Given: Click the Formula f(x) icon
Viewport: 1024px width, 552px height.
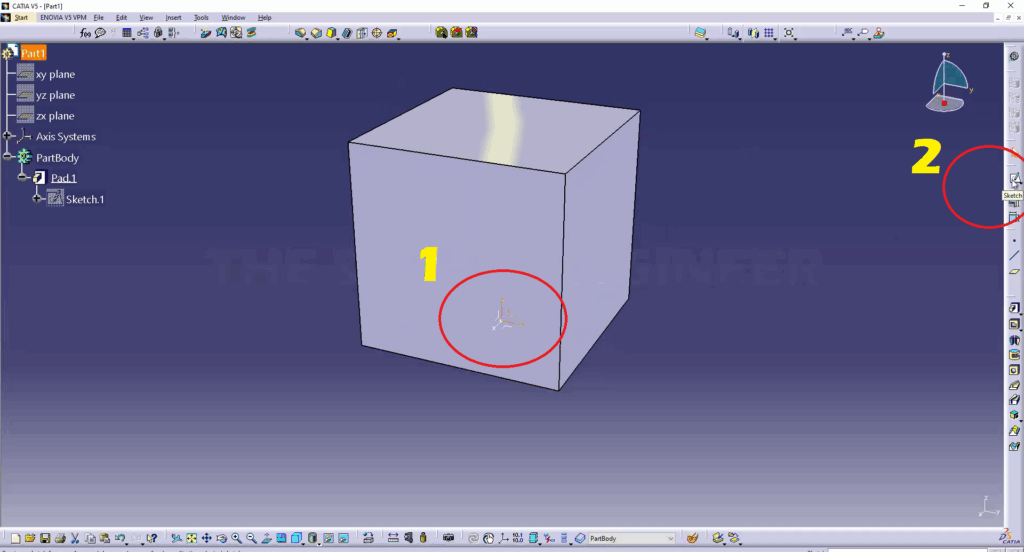Looking at the screenshot, I should pos(86,33).
